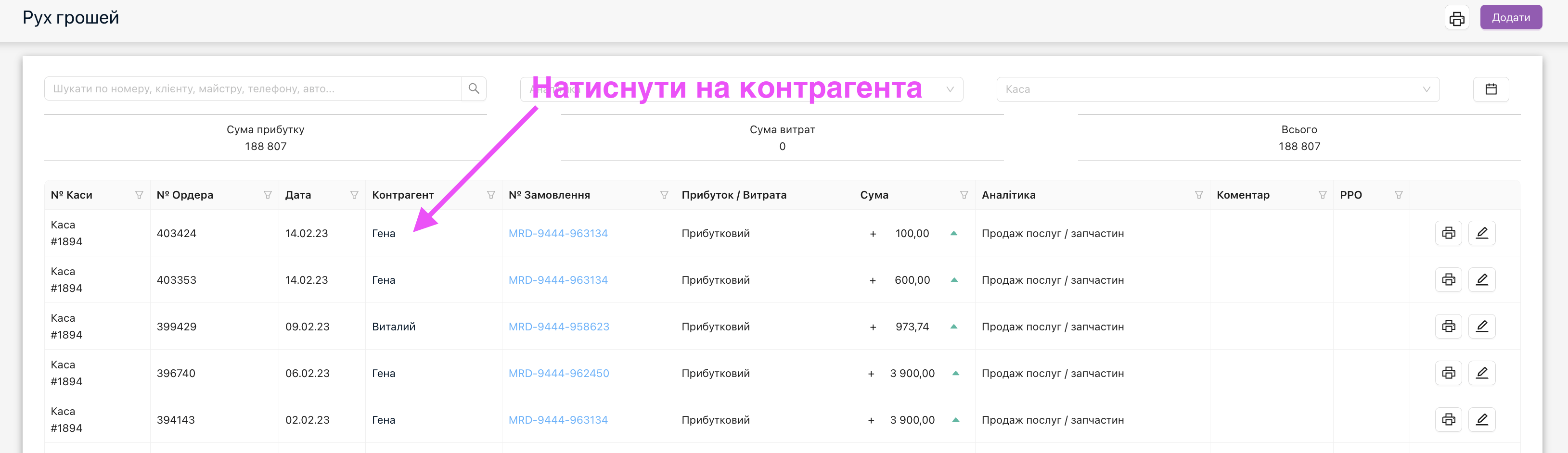Click the search magnifier icon
The image size is (1568, 453).
point(474,89)
